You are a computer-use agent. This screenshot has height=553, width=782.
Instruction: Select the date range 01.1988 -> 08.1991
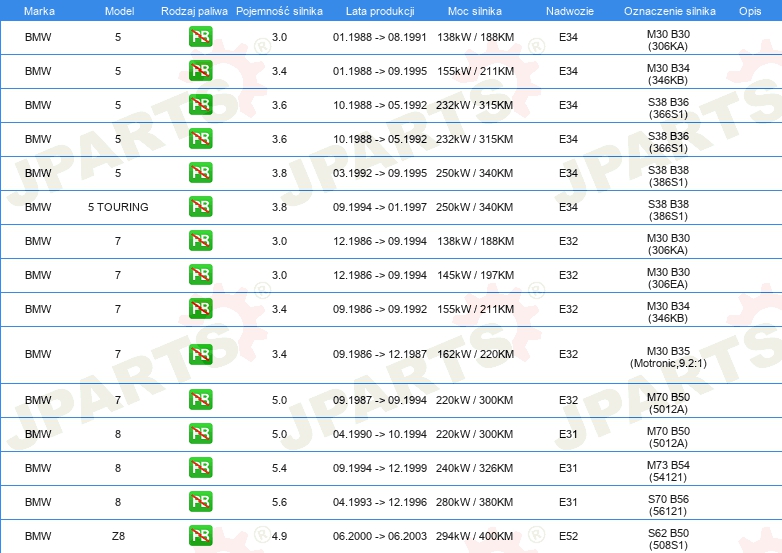380,37
